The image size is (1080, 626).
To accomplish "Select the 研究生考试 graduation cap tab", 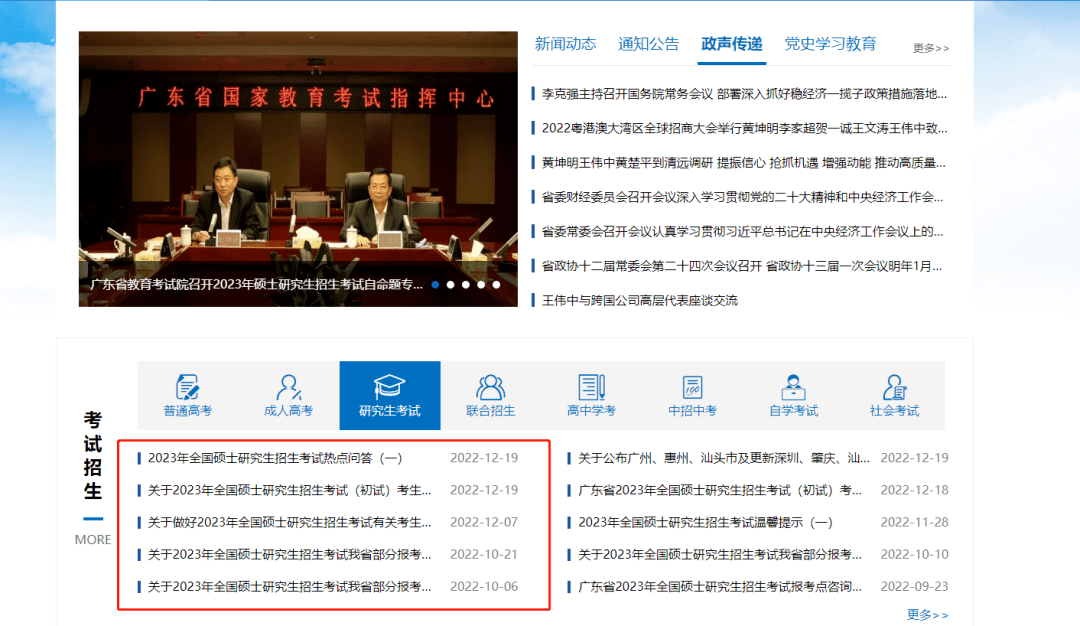I will pos(390,395).
